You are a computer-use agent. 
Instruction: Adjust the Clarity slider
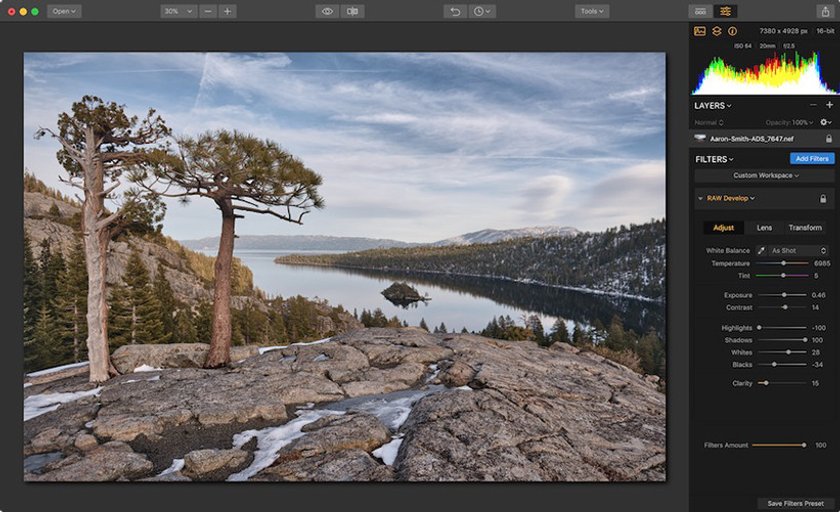tap(782, 383)
